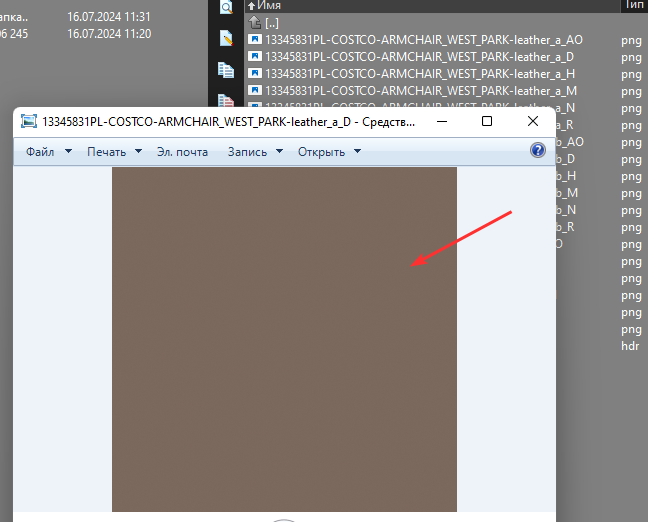648x522 pixels.
Task: Click the date 16.07.2024 11:31 in left panel
Action: pyautogui.click(x=109, y=17)
